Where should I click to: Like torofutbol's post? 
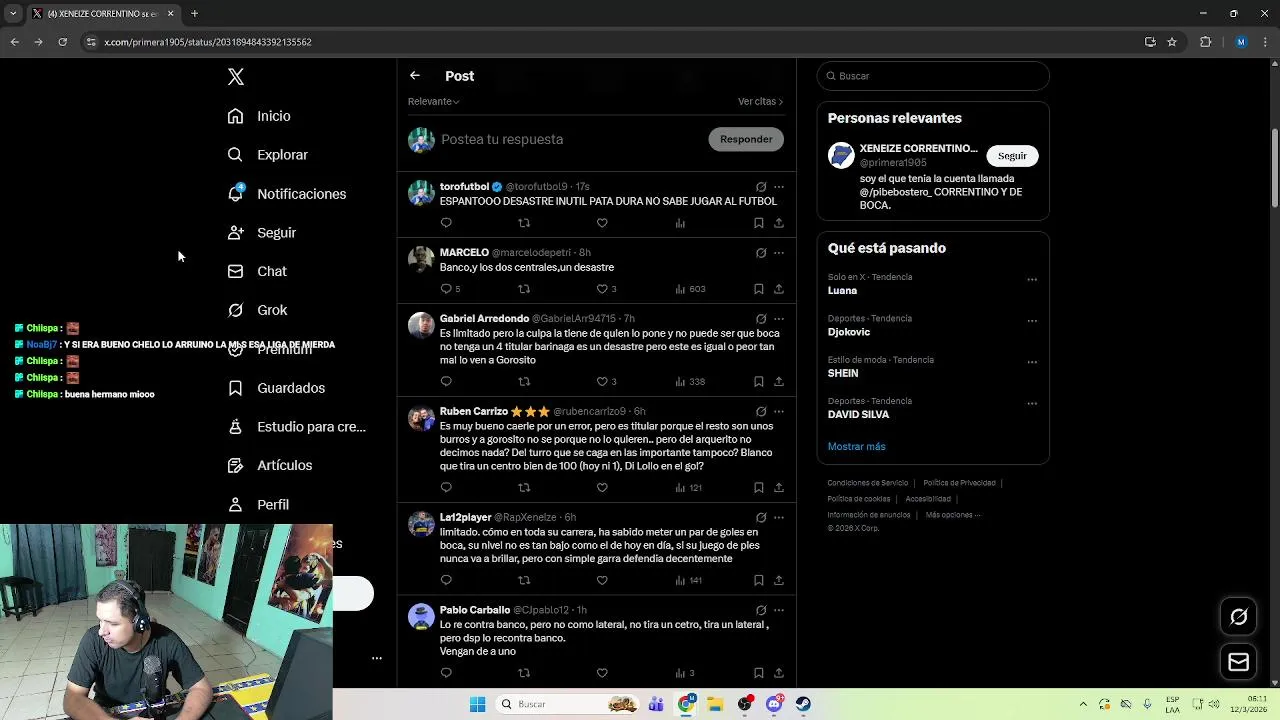(602, 223)
